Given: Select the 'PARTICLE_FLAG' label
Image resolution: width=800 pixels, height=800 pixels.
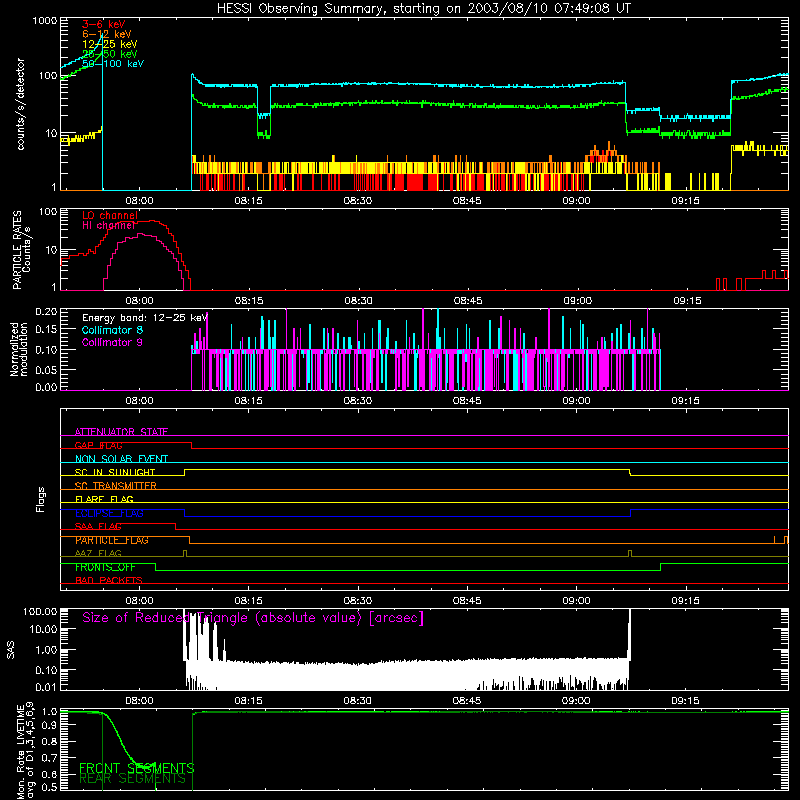Looking at the screenshot, I should [x=112, y=540].
